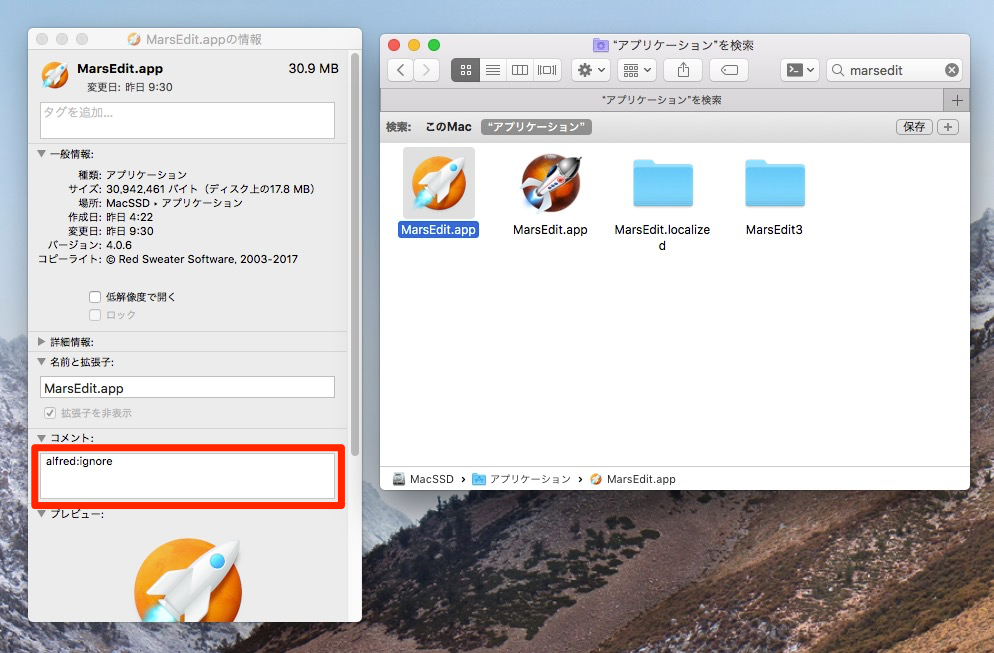Close the Finder search window

point(394,45)
